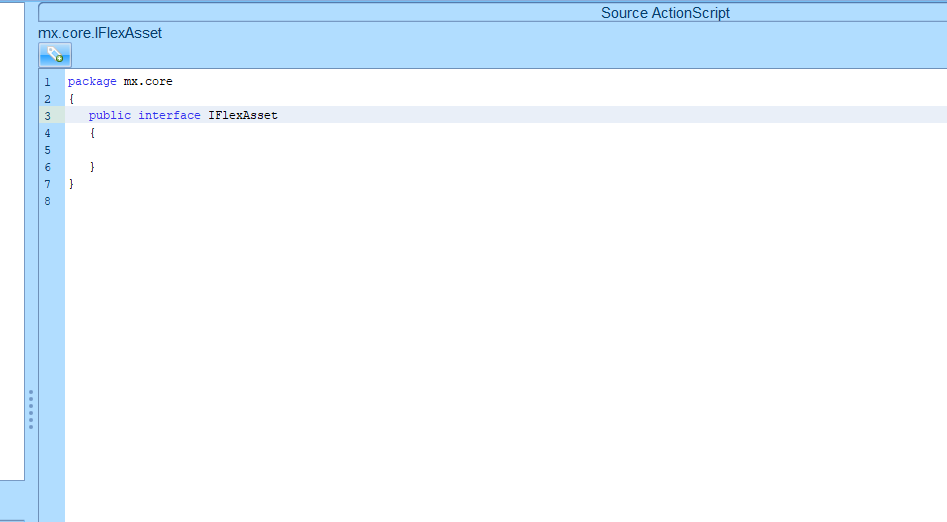Click line number 1 in gutter

(47, 82)
